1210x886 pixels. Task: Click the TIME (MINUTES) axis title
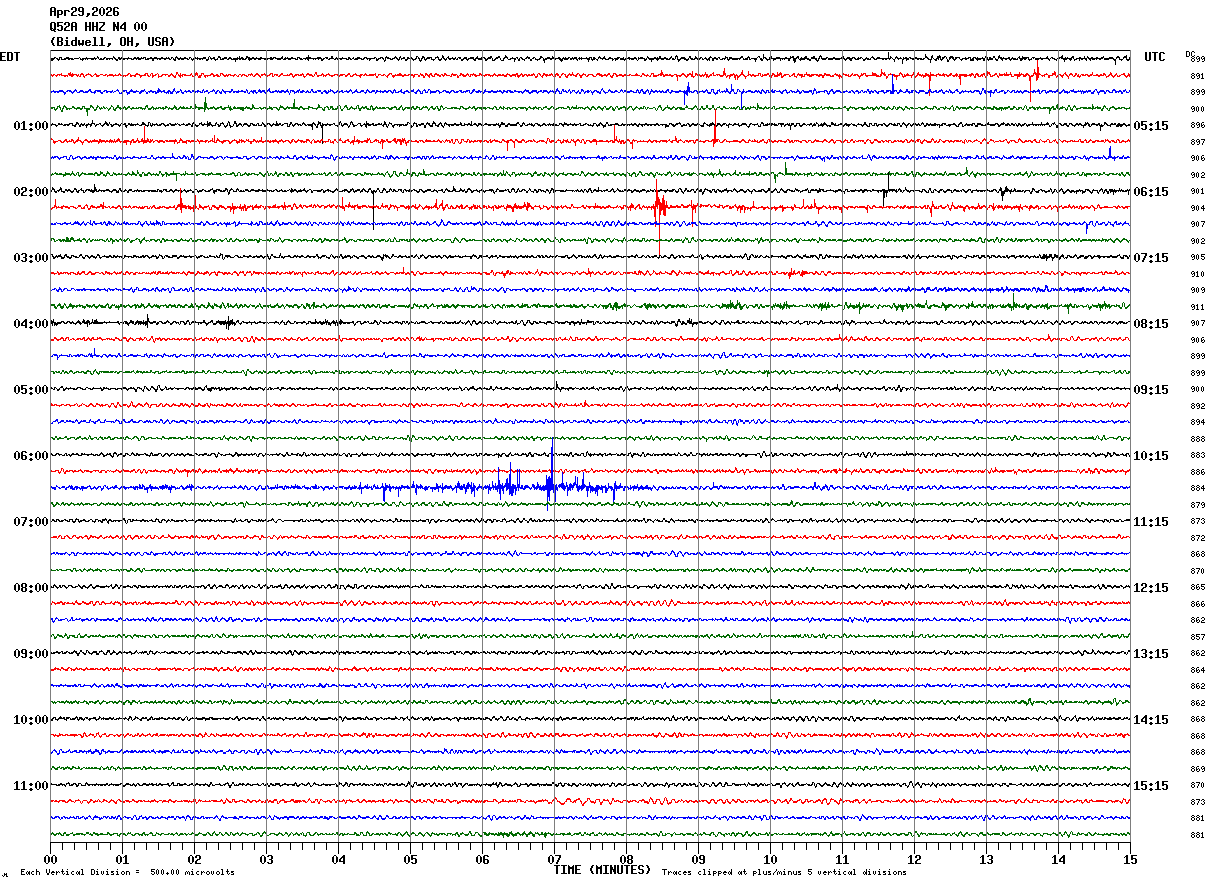coord(602,870)
